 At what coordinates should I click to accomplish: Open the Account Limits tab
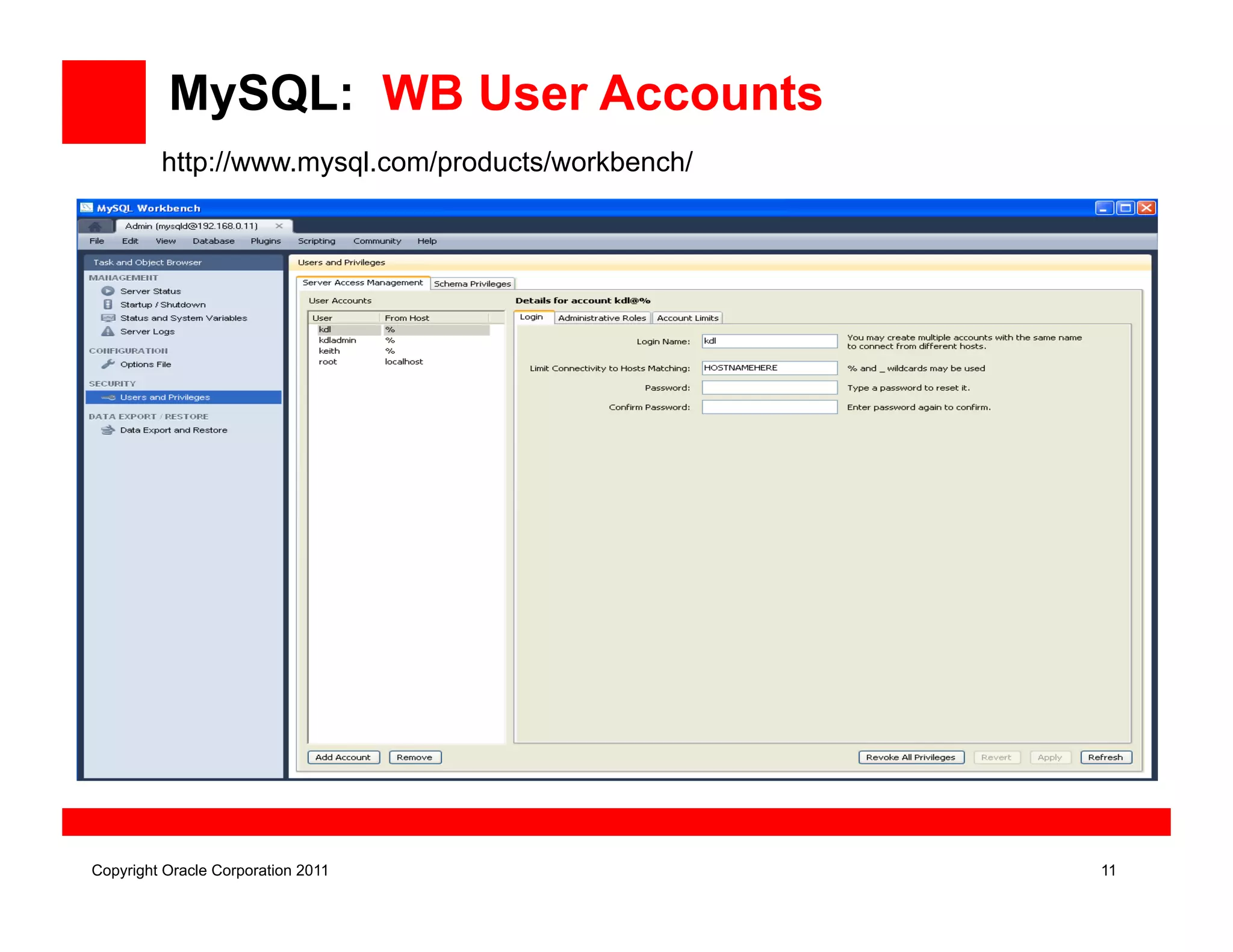[x=688, y=318]
